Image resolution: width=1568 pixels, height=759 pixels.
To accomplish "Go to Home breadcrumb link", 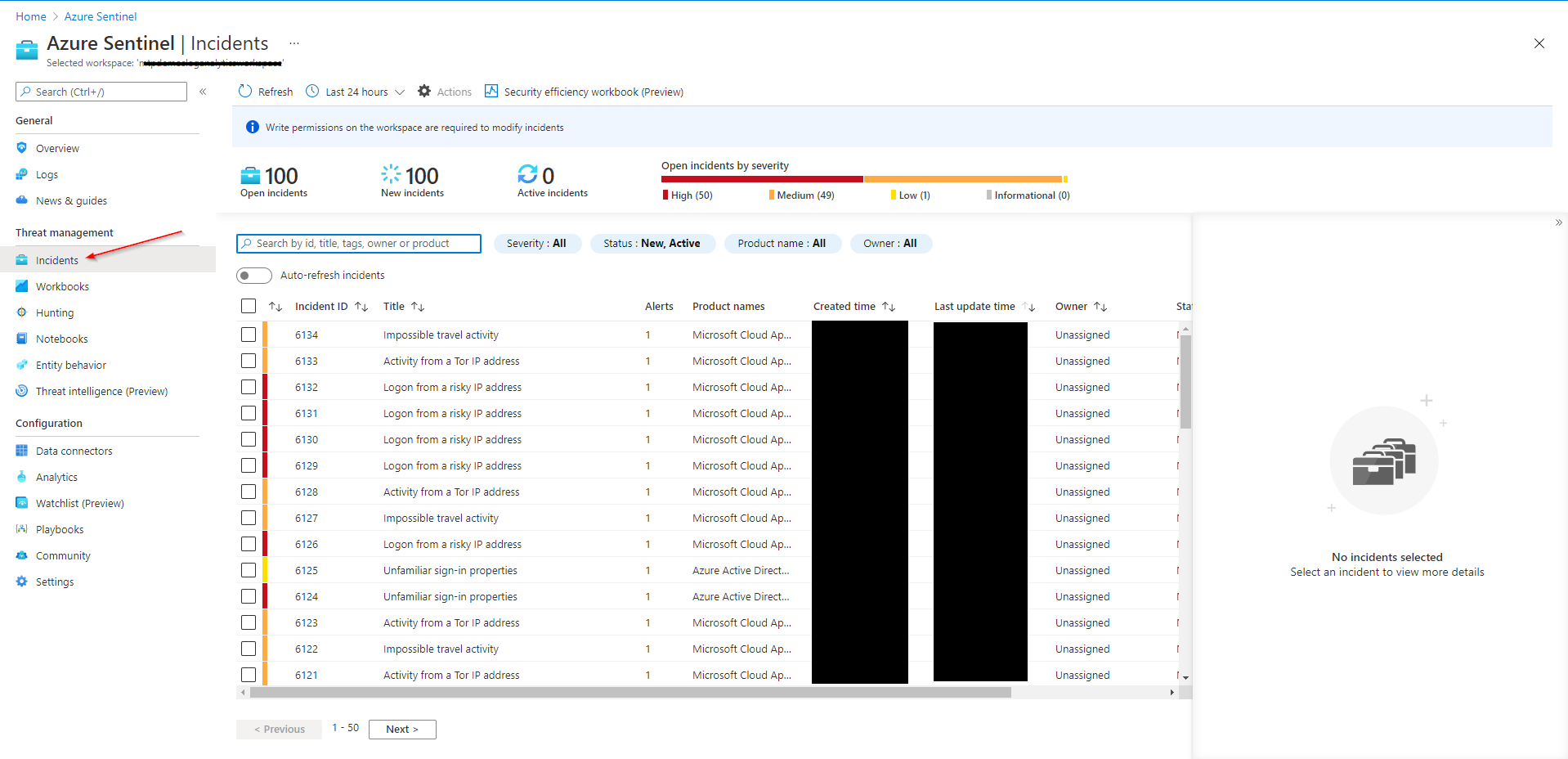I will coord(31,16).
